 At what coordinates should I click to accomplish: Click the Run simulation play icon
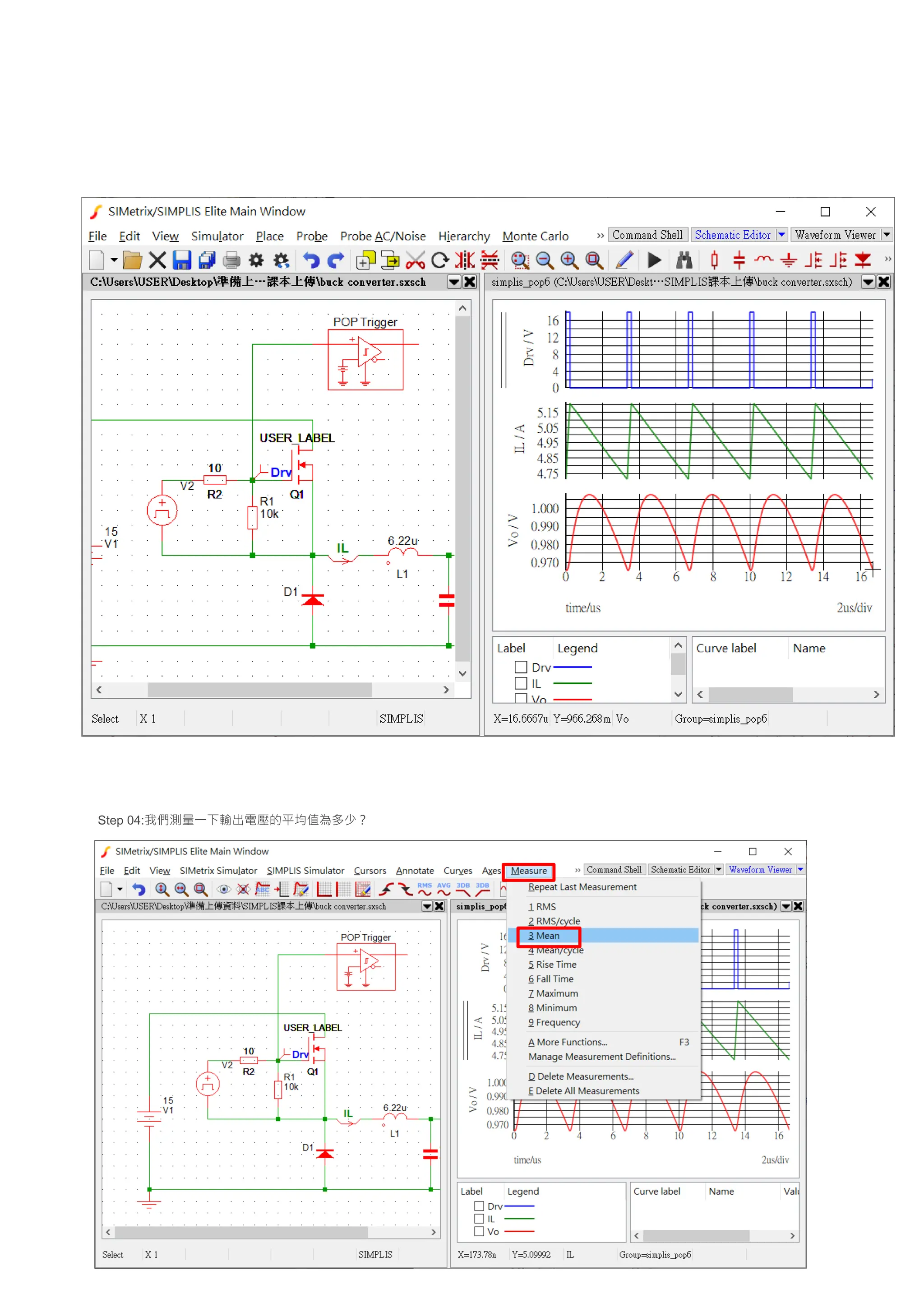[654, 260]
